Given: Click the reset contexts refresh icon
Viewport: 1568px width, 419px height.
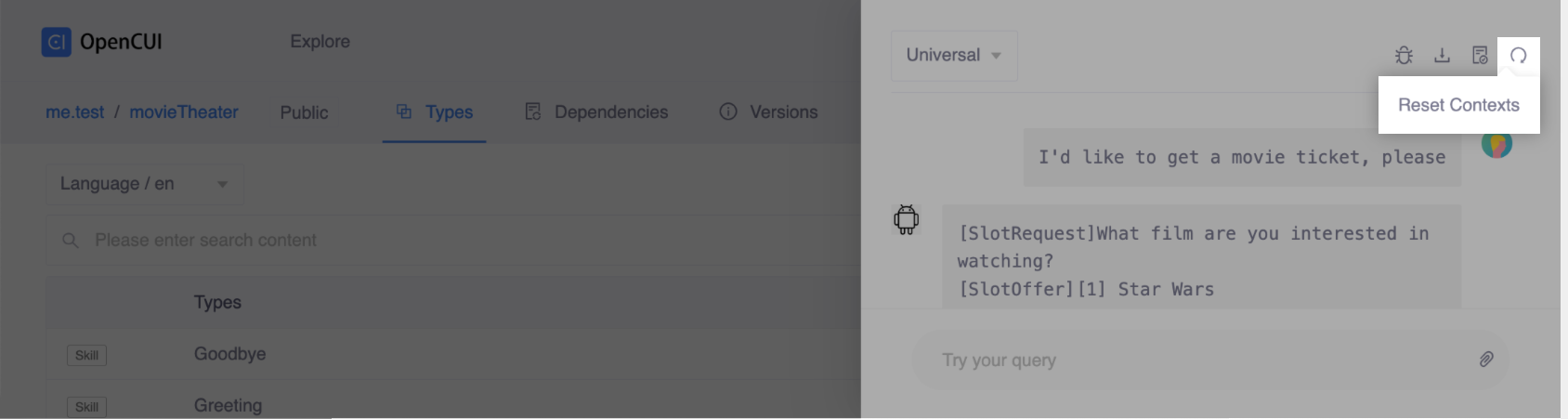Looking at the screenshot, I should [x=1519, y=56].
